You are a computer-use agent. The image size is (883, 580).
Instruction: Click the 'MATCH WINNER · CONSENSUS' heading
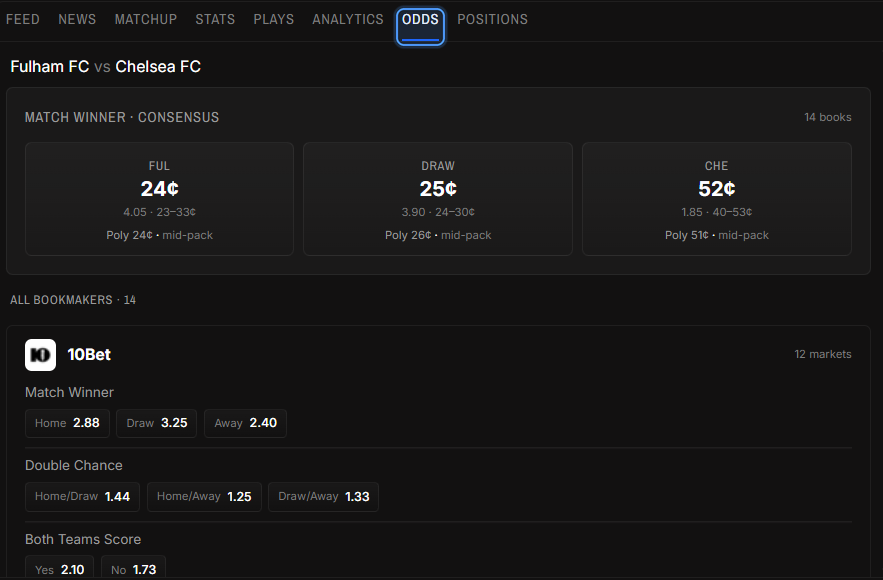pos(122,117)
